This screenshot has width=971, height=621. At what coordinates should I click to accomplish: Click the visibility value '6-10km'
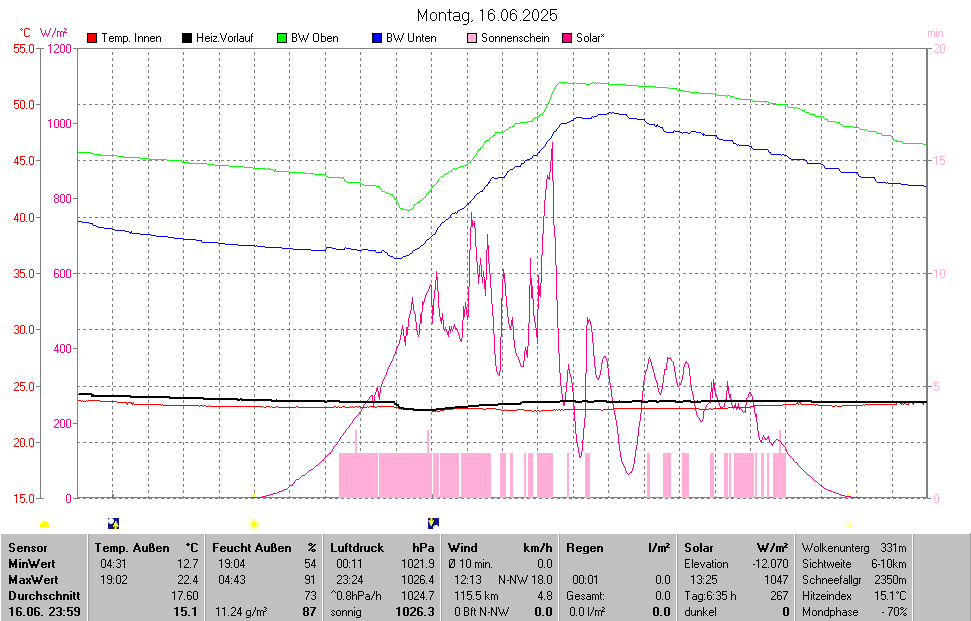[x=889, y=564]
